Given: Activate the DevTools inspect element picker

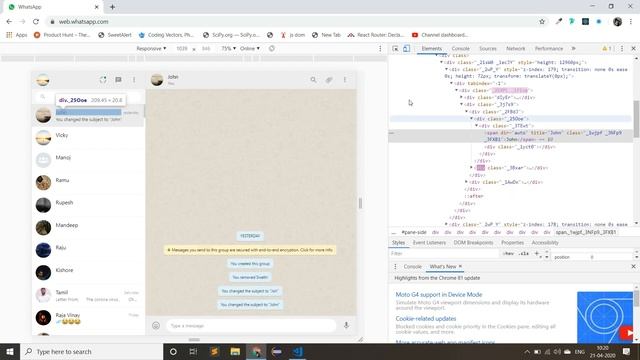Looking at the screenshot, I should [x=395, y=48].
